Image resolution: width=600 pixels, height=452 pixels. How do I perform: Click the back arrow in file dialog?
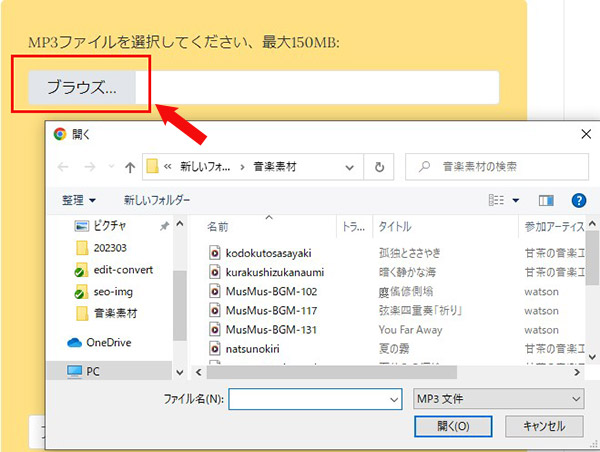[x=65, y=166]
